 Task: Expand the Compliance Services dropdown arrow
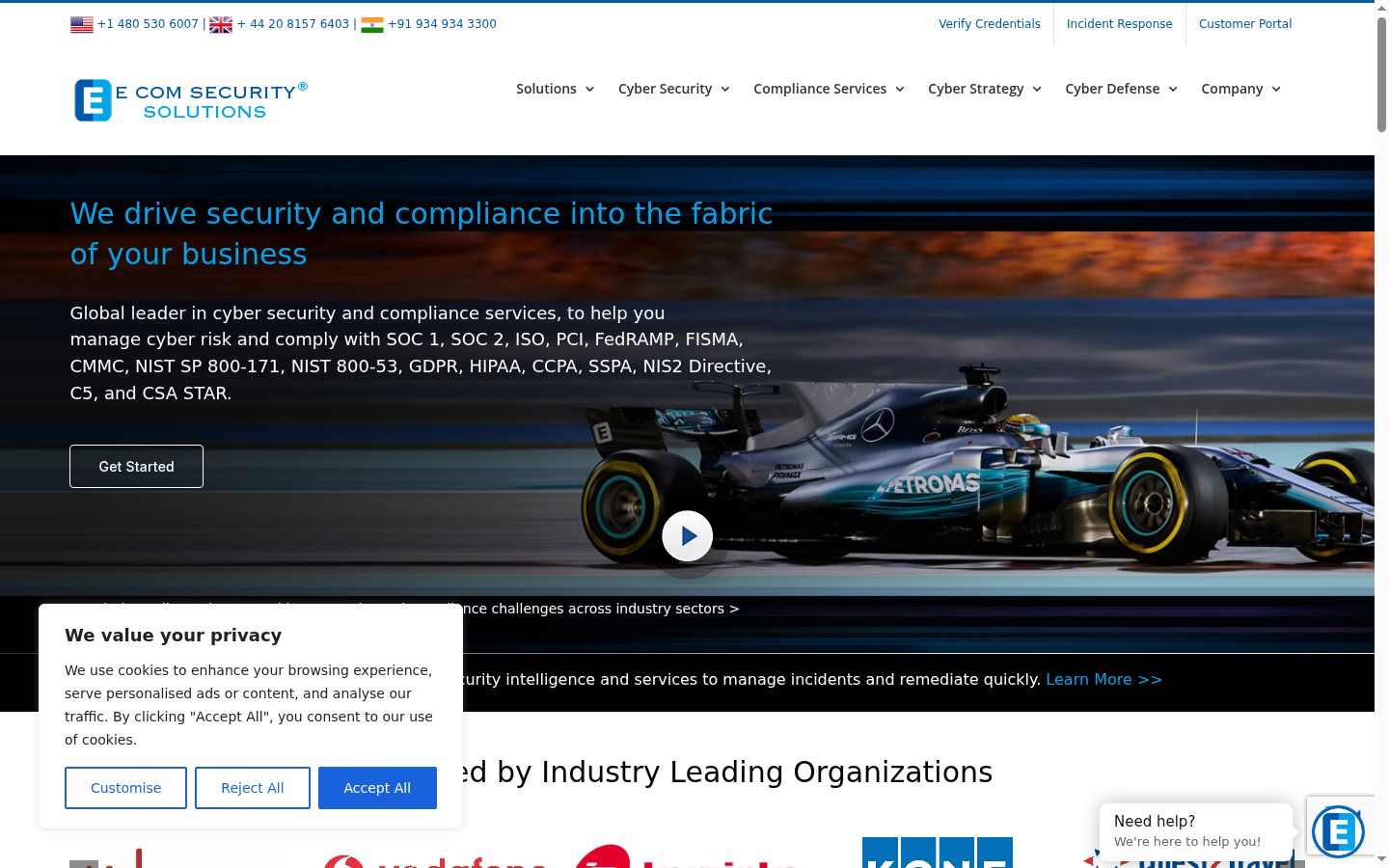click(900, 89)
